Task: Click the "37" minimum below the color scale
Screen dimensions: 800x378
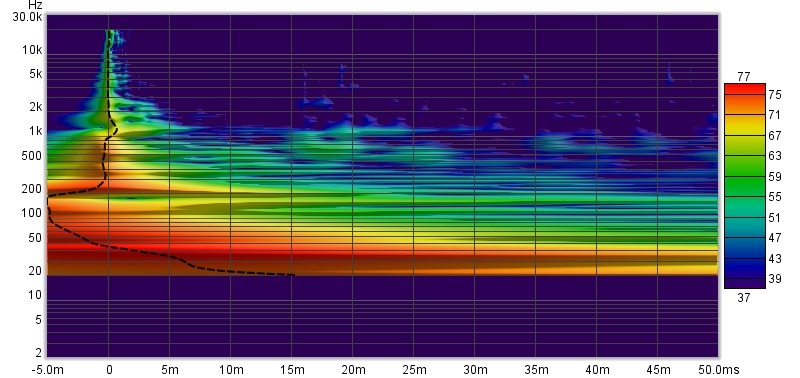Action: coord(744,297)
